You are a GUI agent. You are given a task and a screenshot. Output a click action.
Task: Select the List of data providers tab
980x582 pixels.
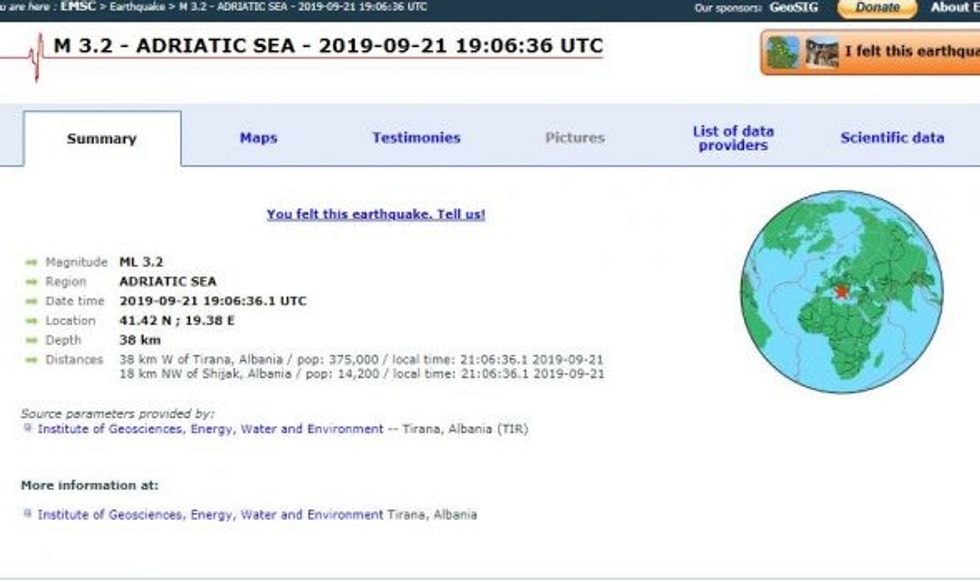click(x=733, y=138)
